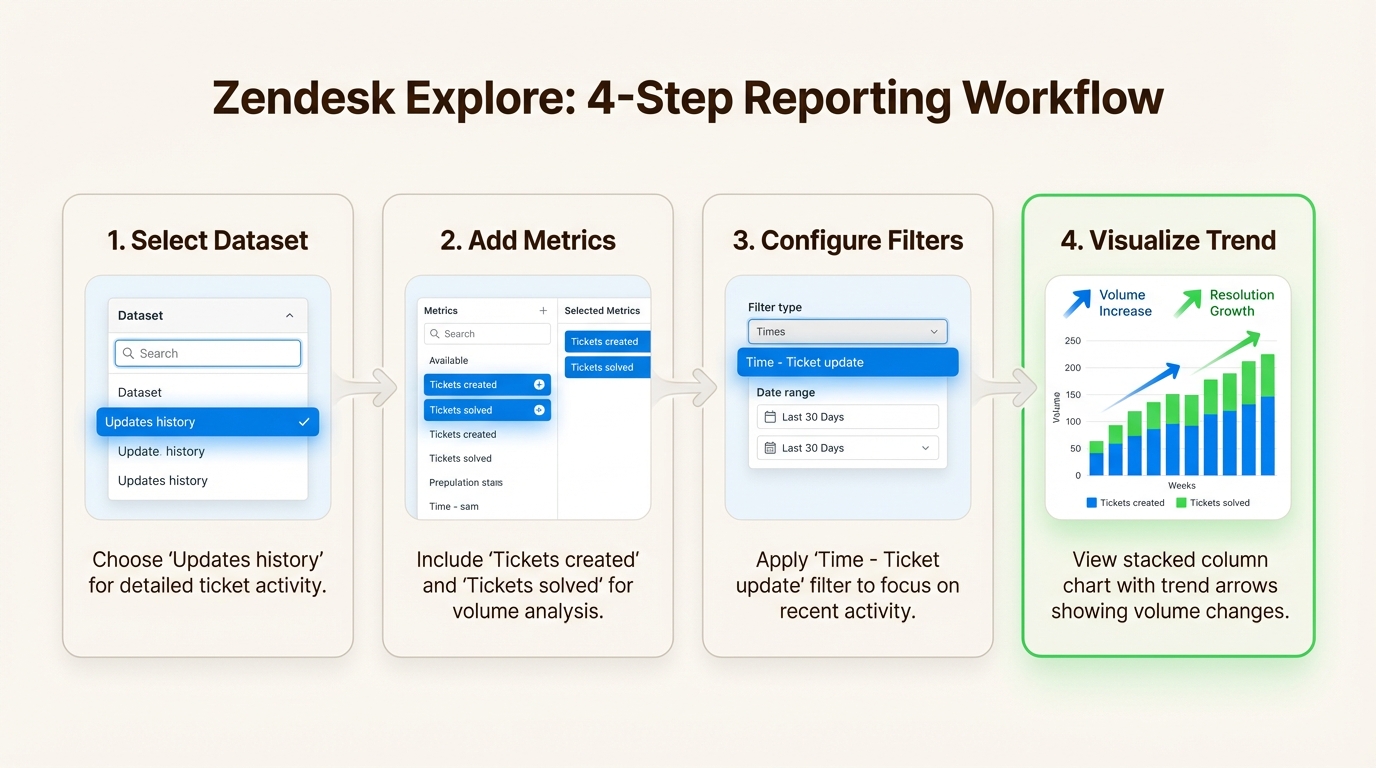
Task: Click the magnifier icon in the Metrics search box
Action: 436,333
